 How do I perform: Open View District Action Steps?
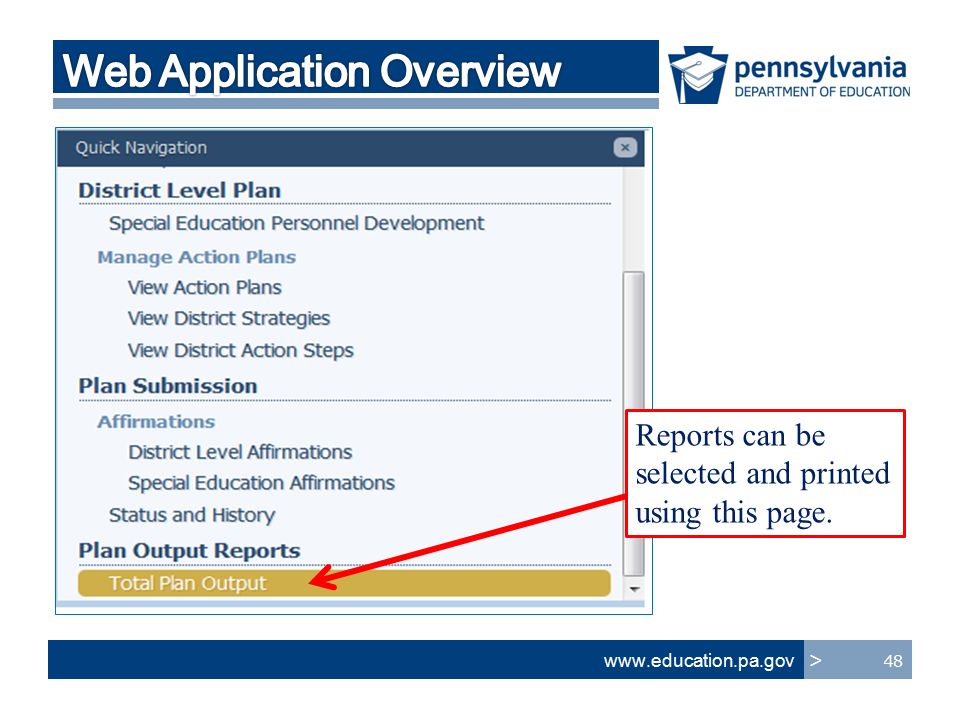(241, 350)
